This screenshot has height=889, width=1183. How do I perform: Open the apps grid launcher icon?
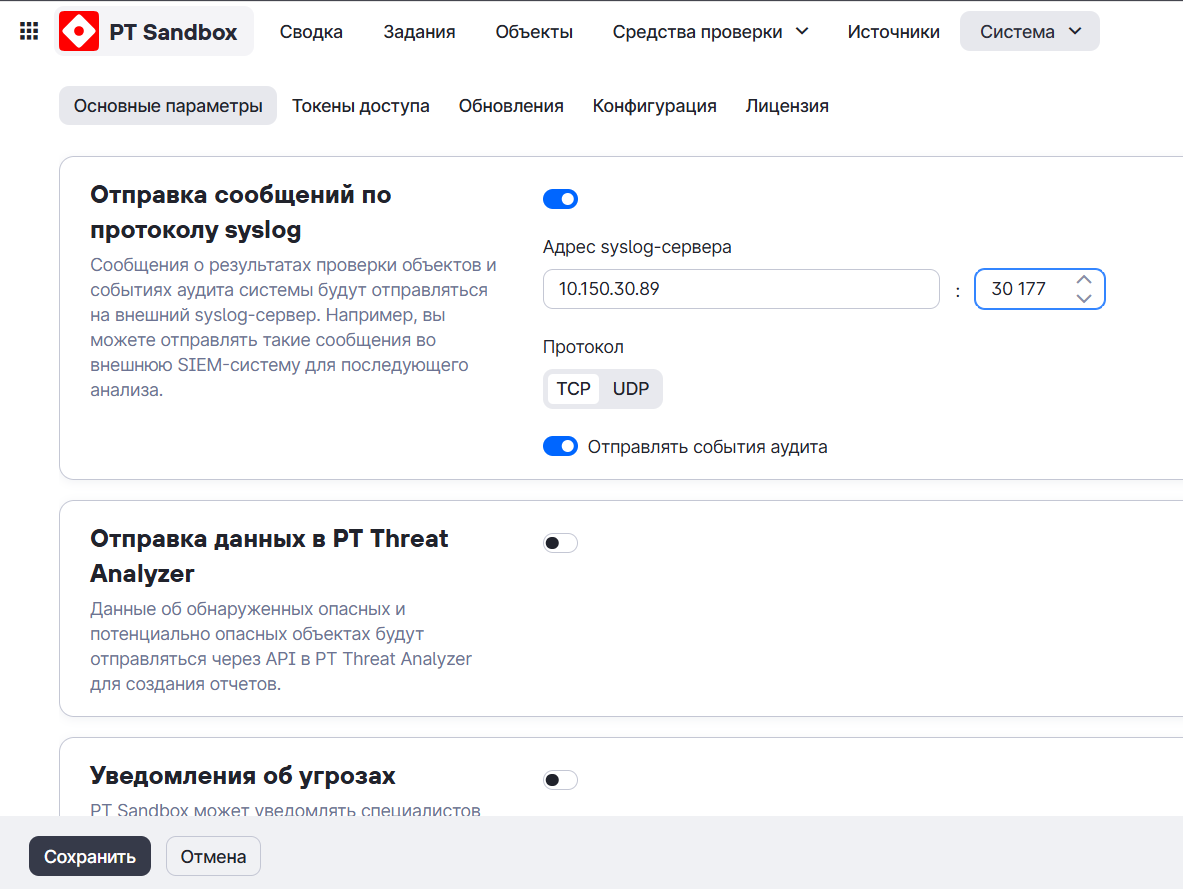tap(29, 31)
